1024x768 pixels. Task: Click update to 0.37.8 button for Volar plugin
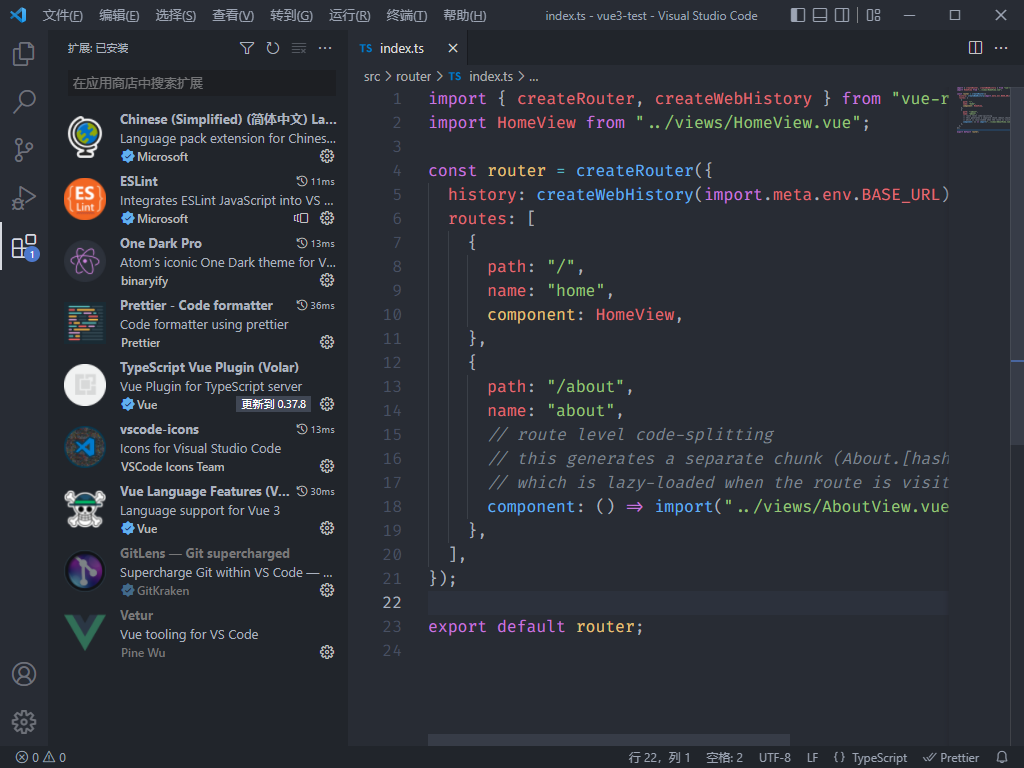click(273, 404)
